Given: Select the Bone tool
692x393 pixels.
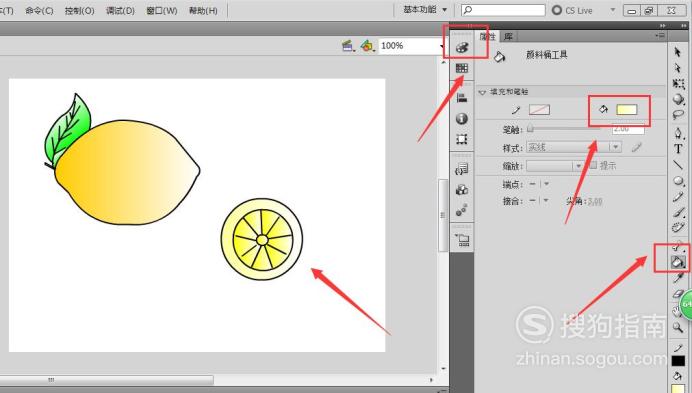Looking at the screenshot, I should point(678,246).
